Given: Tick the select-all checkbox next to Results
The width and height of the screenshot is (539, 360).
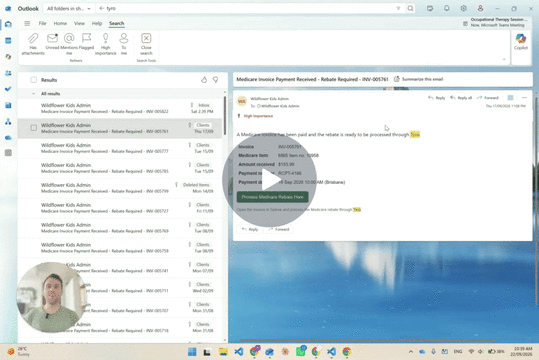Looking at the screenshot, I should [33, 80].
